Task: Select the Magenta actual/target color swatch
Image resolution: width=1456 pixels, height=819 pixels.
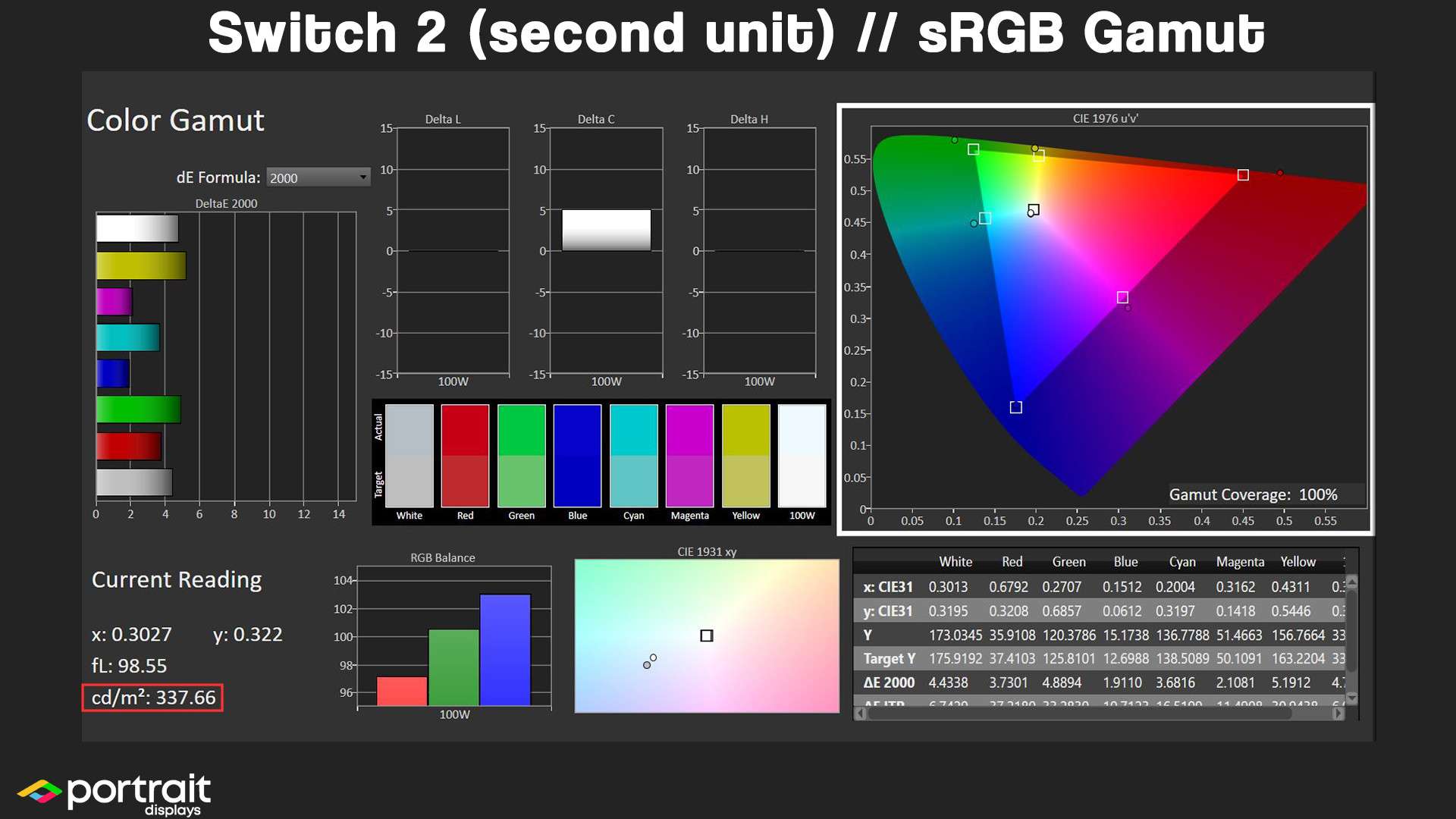Action: pyautogui.click(x=689, y=455)
